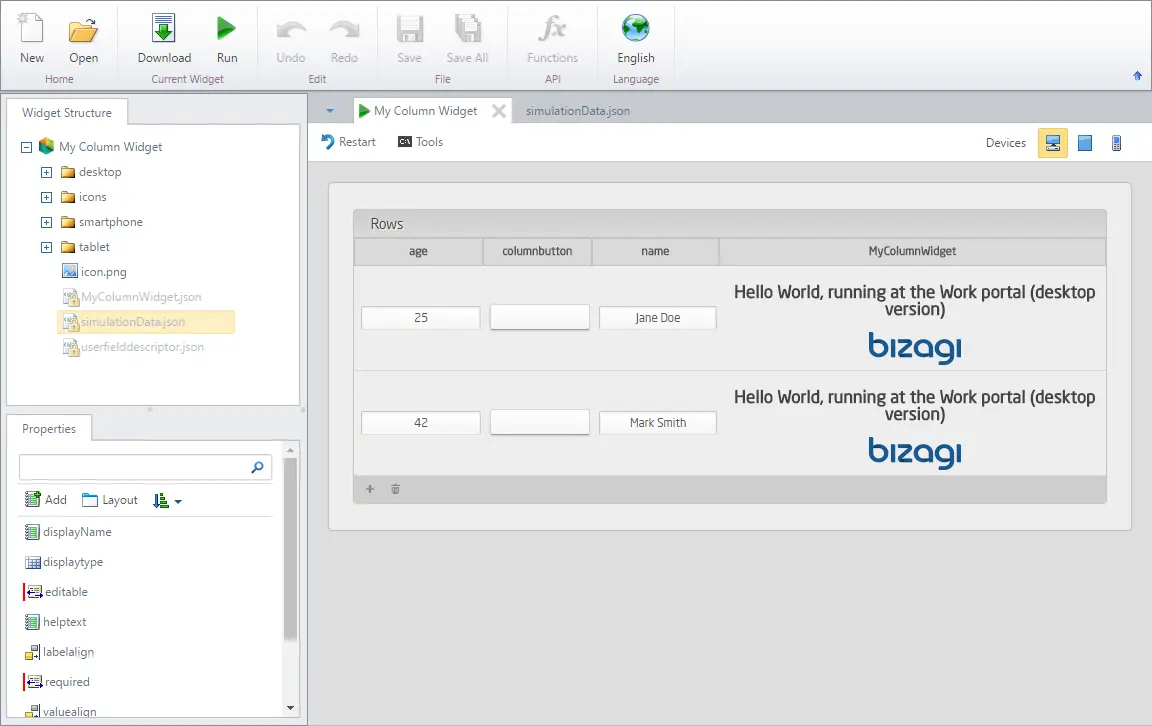Image resolution: width=1152 pixels, height=726 pixels.
Task: Open an existing widget file
Action: pyautogui.click(x=83, y=38)
